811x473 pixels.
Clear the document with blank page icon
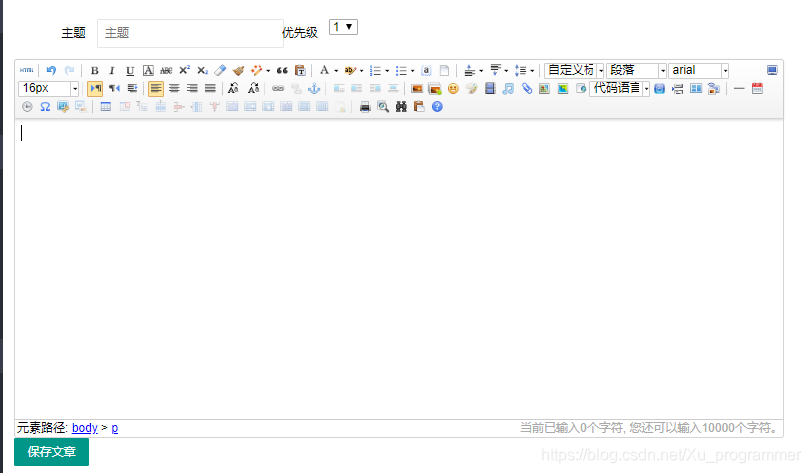[444, 70]
